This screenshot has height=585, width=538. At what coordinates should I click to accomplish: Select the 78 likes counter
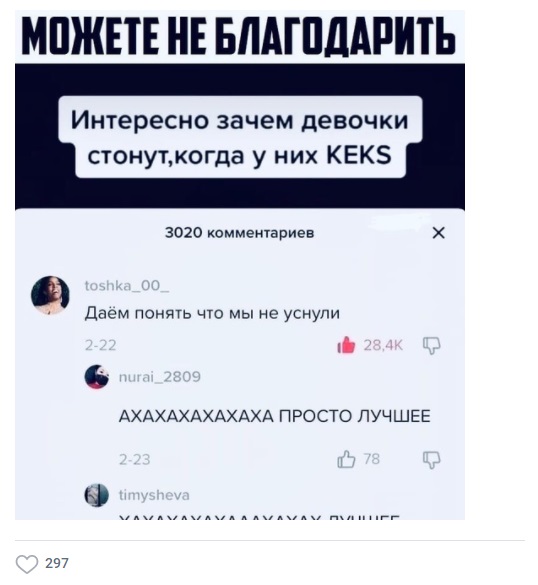coord(372,459)
